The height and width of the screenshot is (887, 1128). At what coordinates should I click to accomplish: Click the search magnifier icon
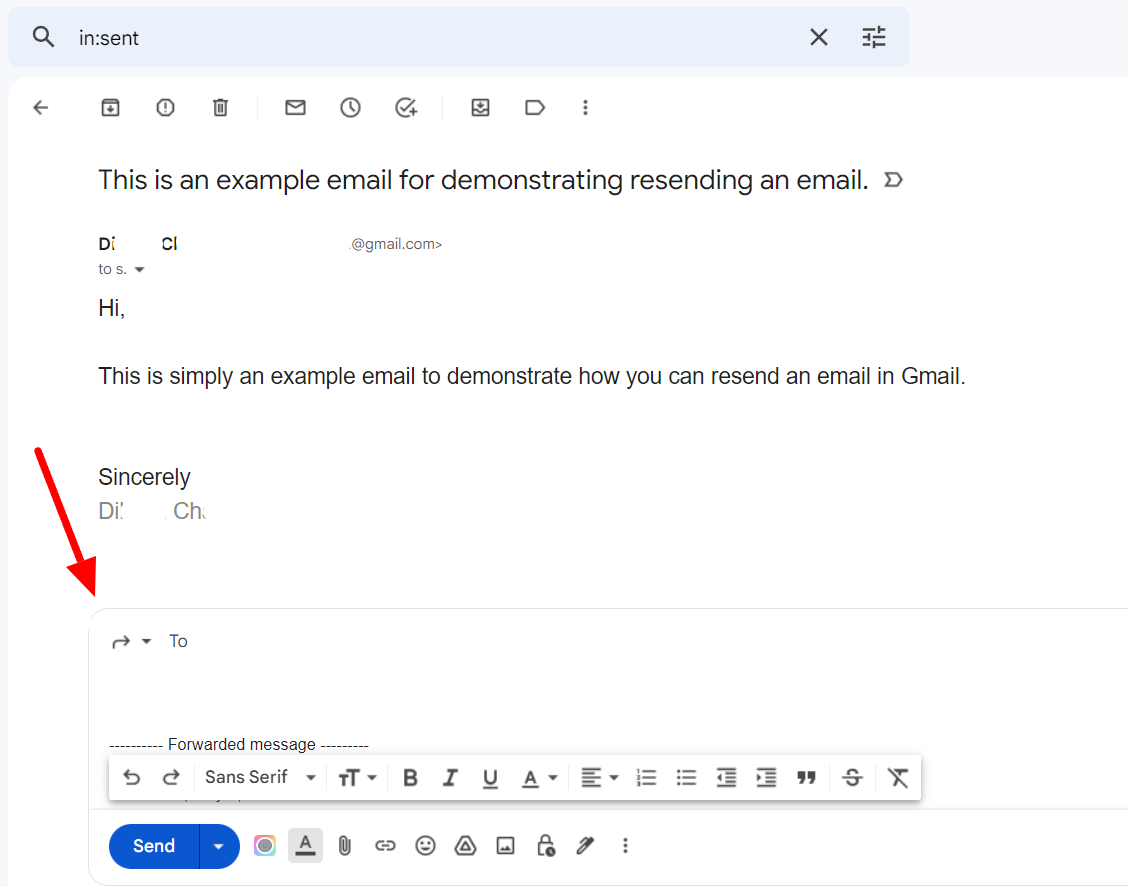pos(43,37)
